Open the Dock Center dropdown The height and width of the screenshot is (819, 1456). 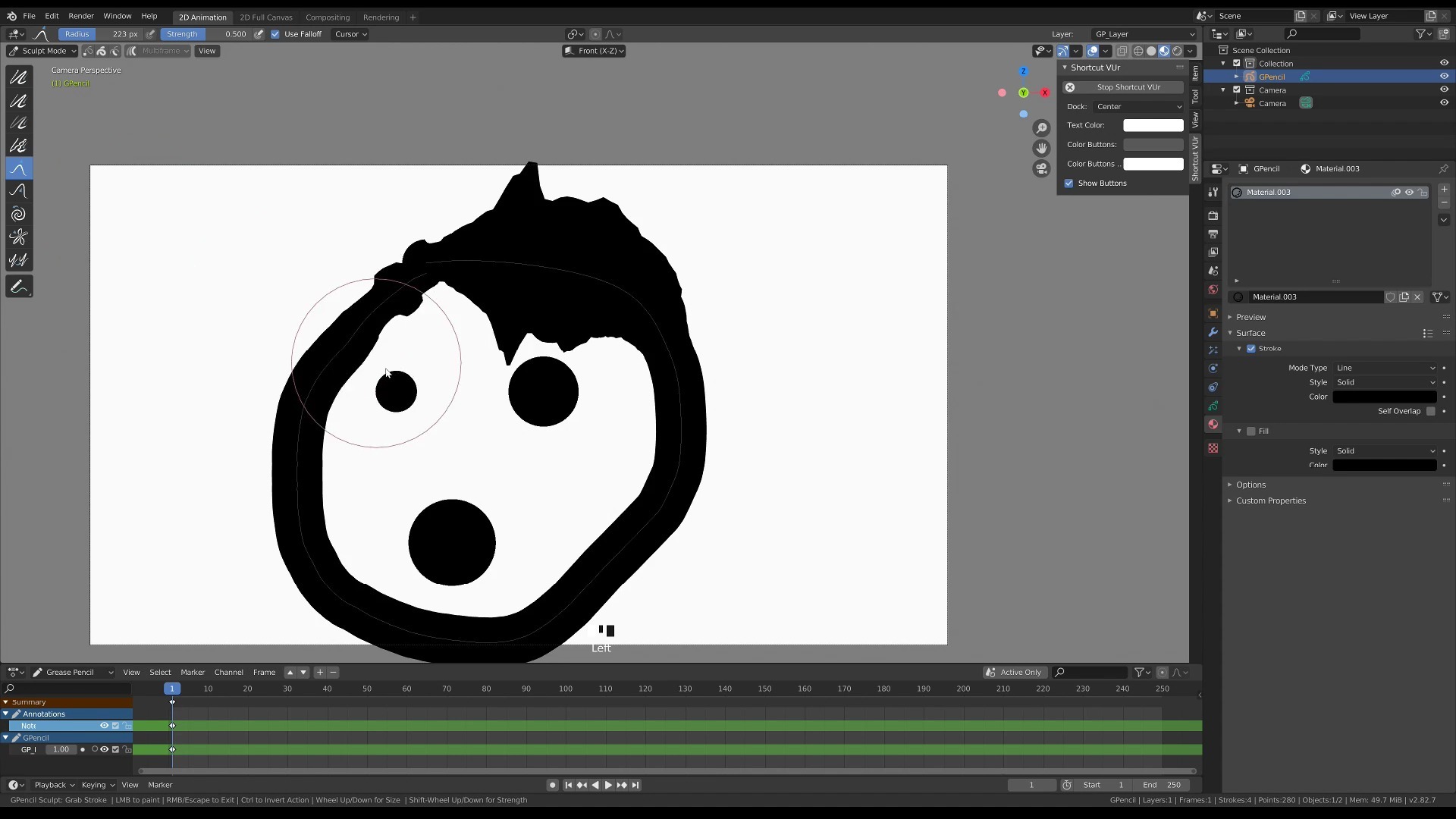1137,107
